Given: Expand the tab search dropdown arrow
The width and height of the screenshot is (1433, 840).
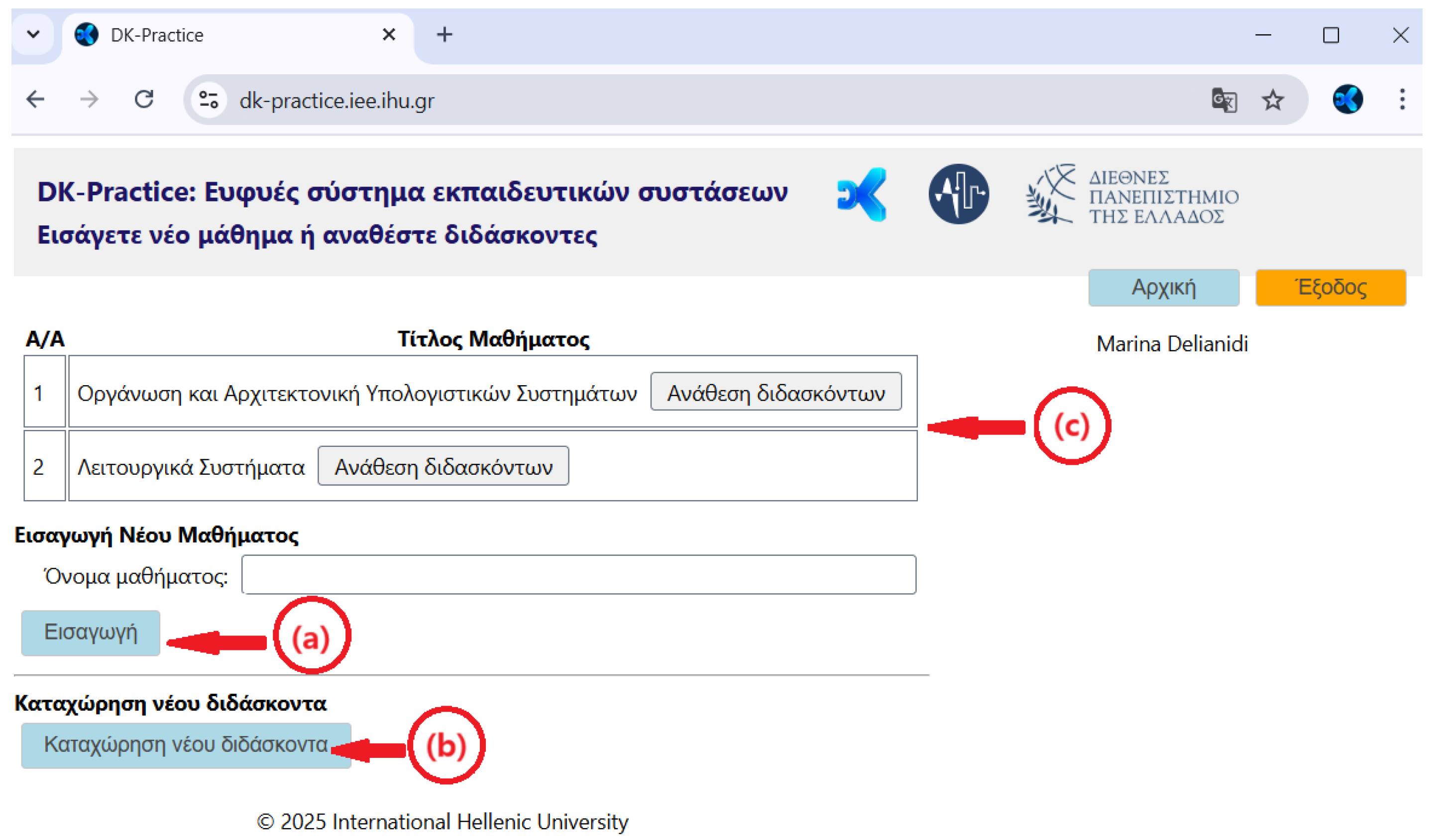Looking at the screenshot, I should pos(33,35).
